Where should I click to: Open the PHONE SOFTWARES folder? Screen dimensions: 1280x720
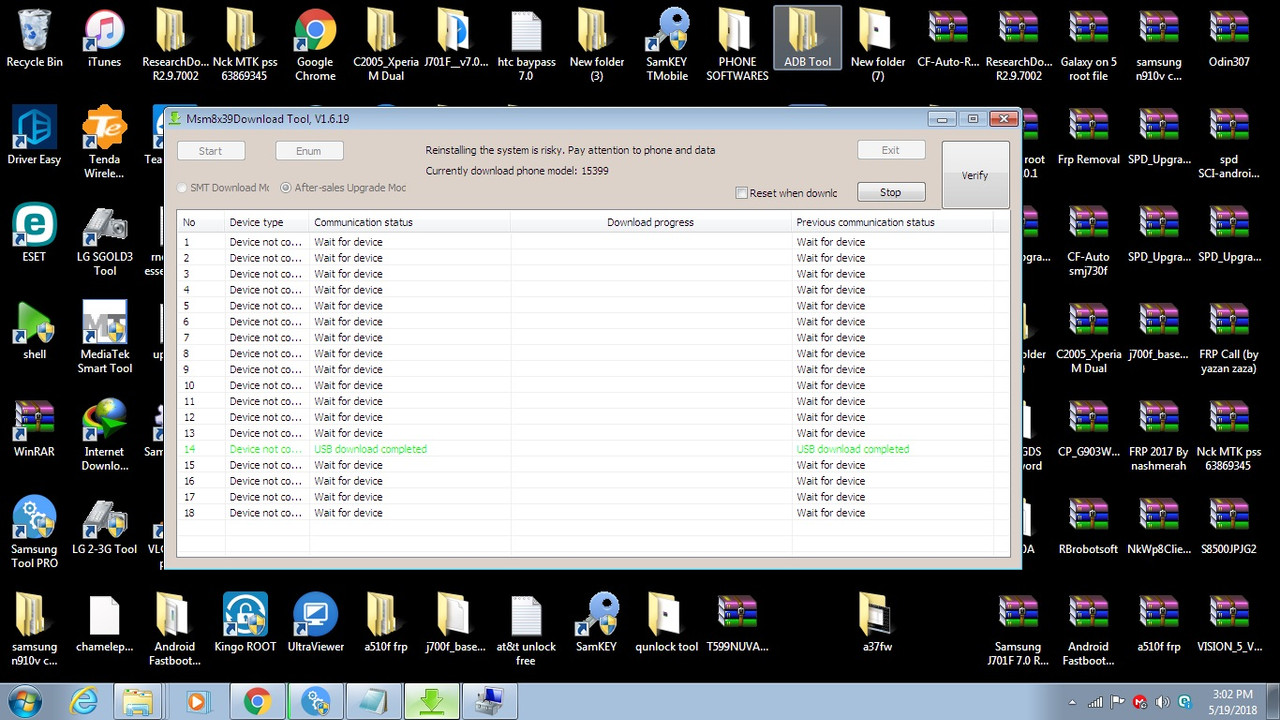[x=737, y=45]
